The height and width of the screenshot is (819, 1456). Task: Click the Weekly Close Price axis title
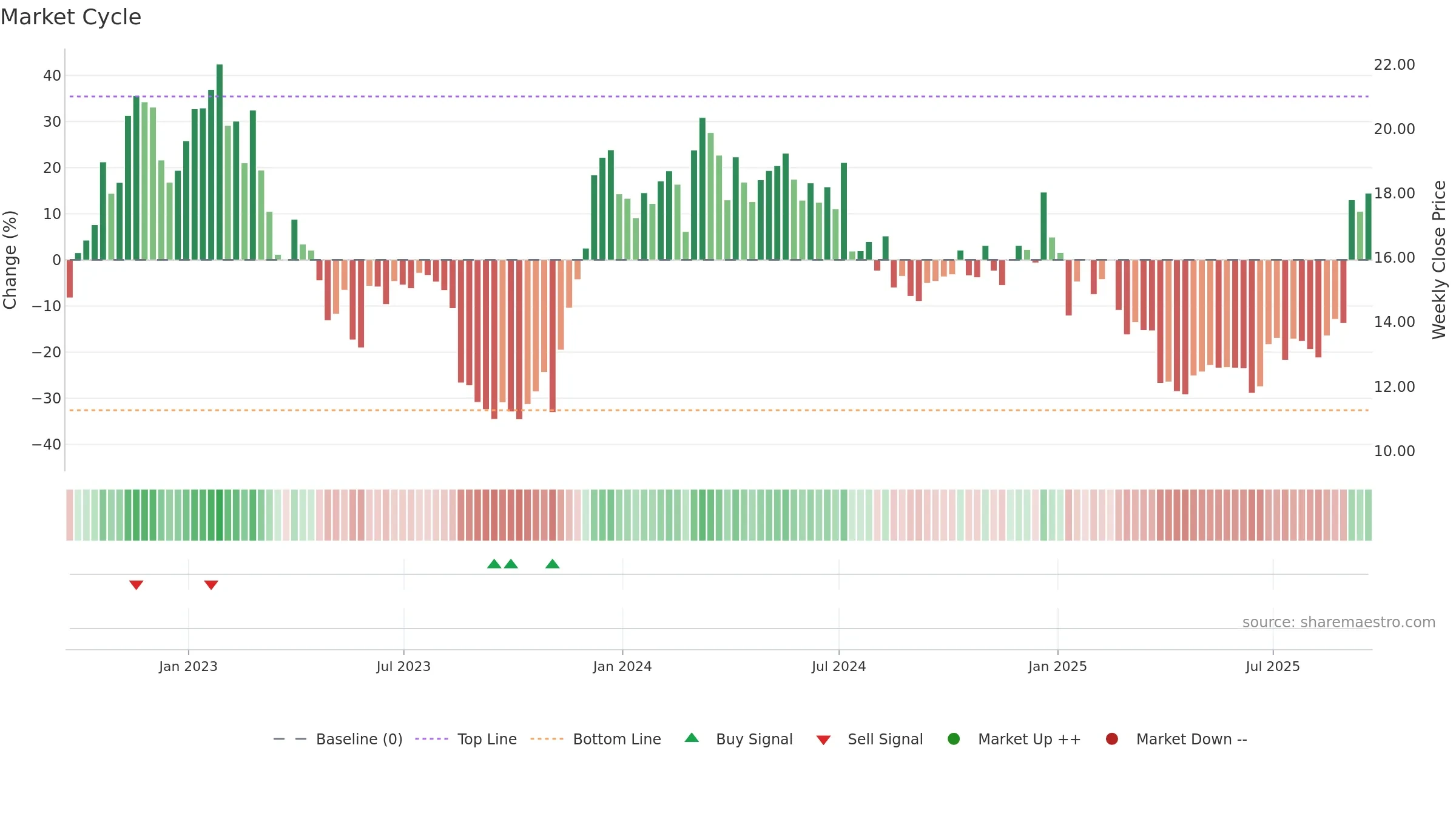(x=1439, y=260)
